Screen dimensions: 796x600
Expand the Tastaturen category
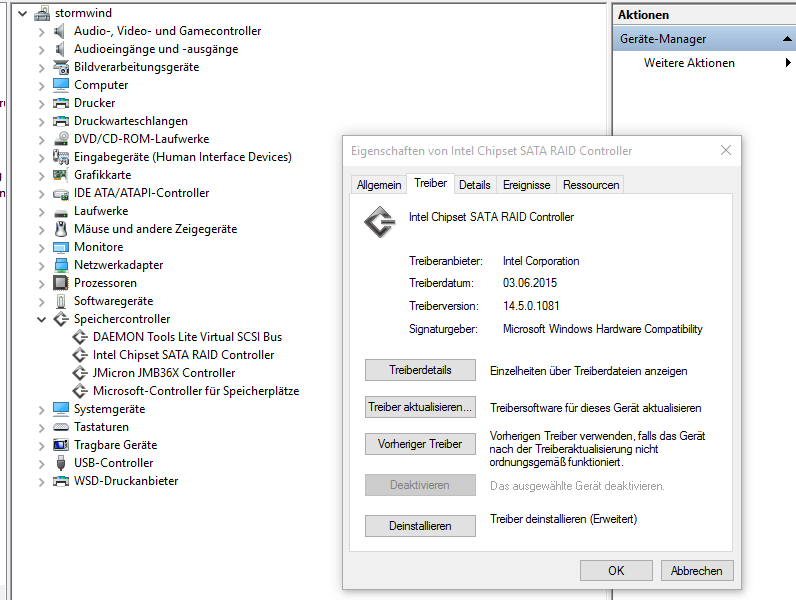[42, 427]
